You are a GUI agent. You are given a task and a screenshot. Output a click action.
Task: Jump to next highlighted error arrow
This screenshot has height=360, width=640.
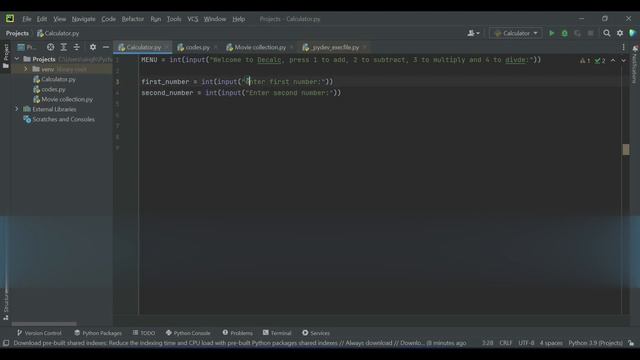coord(623,60)
